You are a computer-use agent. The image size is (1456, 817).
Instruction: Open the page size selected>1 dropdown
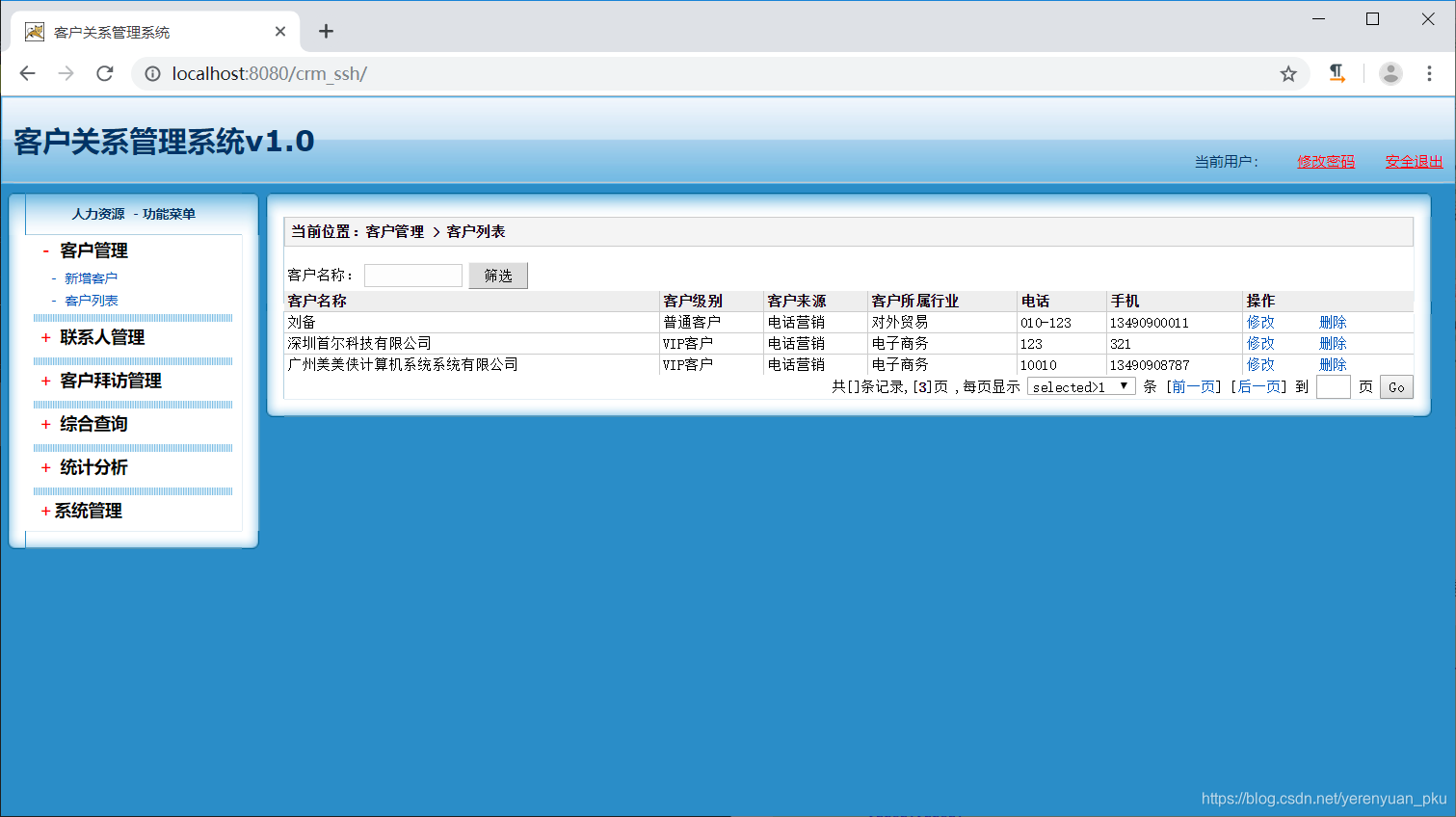coord(1081,386)
